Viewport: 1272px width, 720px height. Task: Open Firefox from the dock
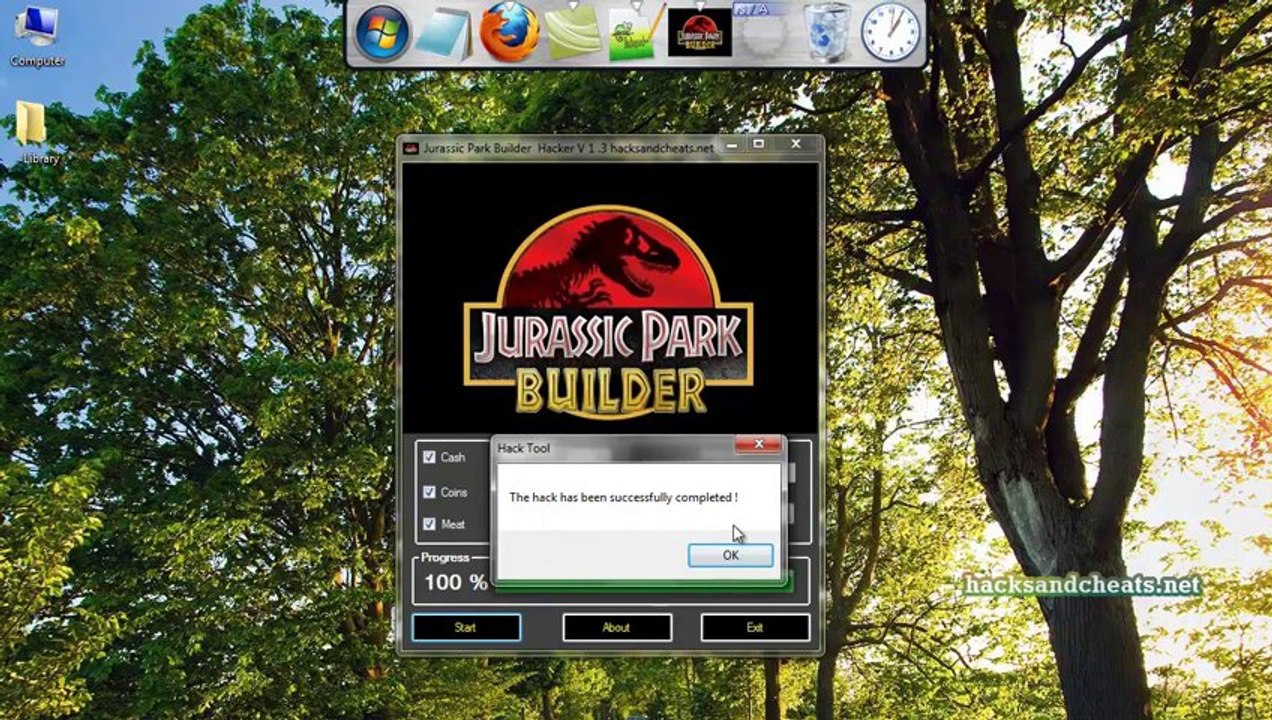coord(509,32)
